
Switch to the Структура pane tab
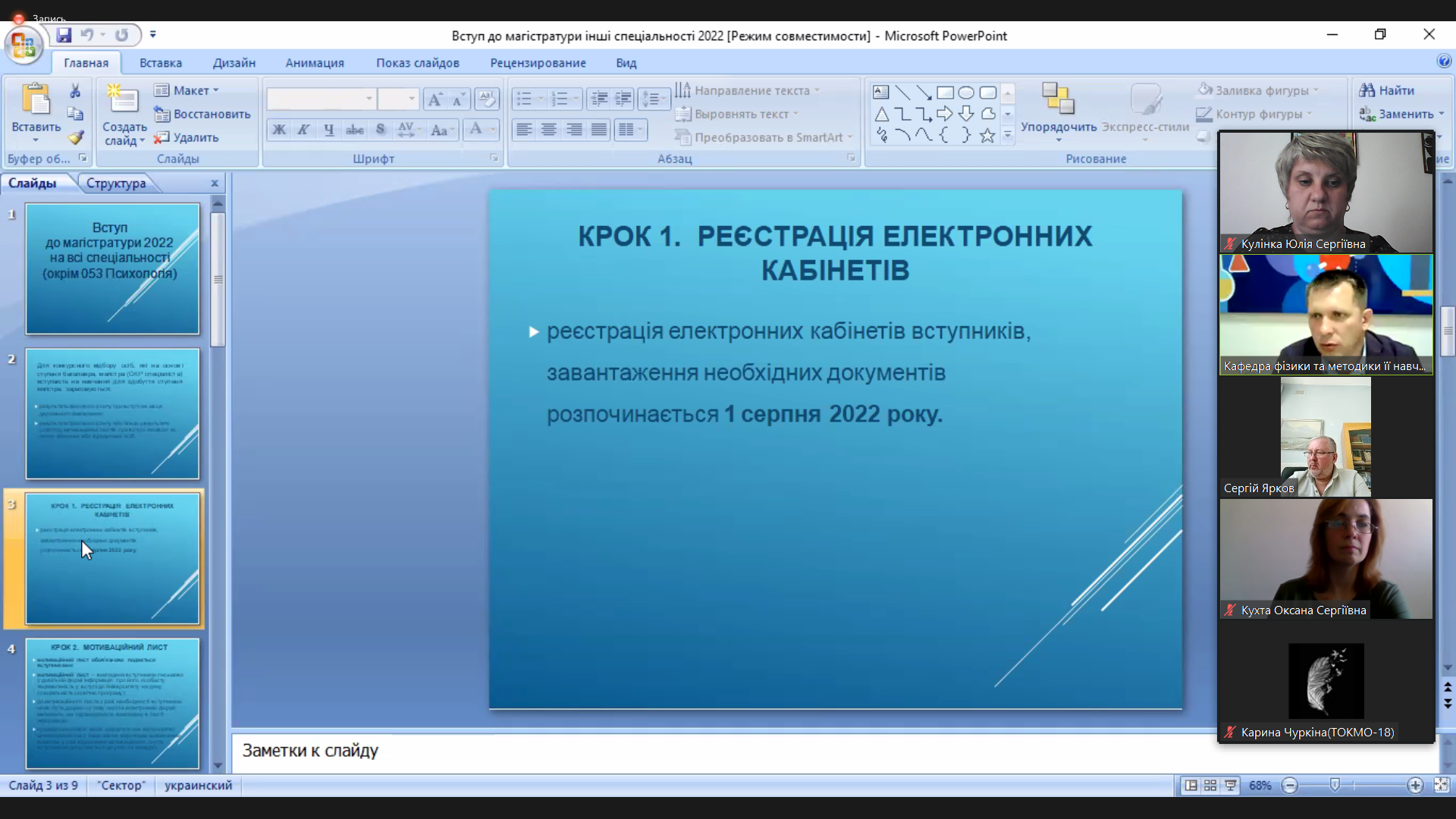coord(116,183)
